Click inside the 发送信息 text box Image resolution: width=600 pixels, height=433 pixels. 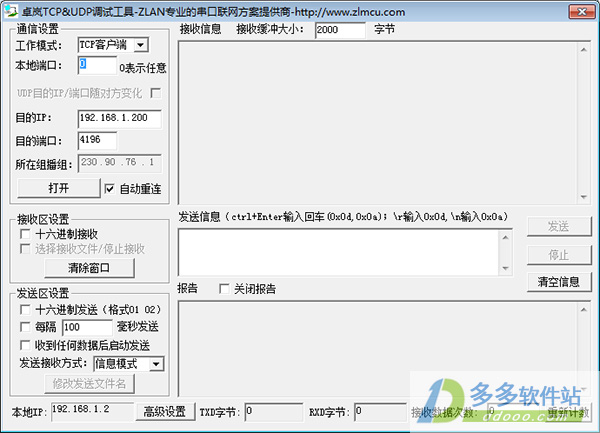click(x=339, y=252)
